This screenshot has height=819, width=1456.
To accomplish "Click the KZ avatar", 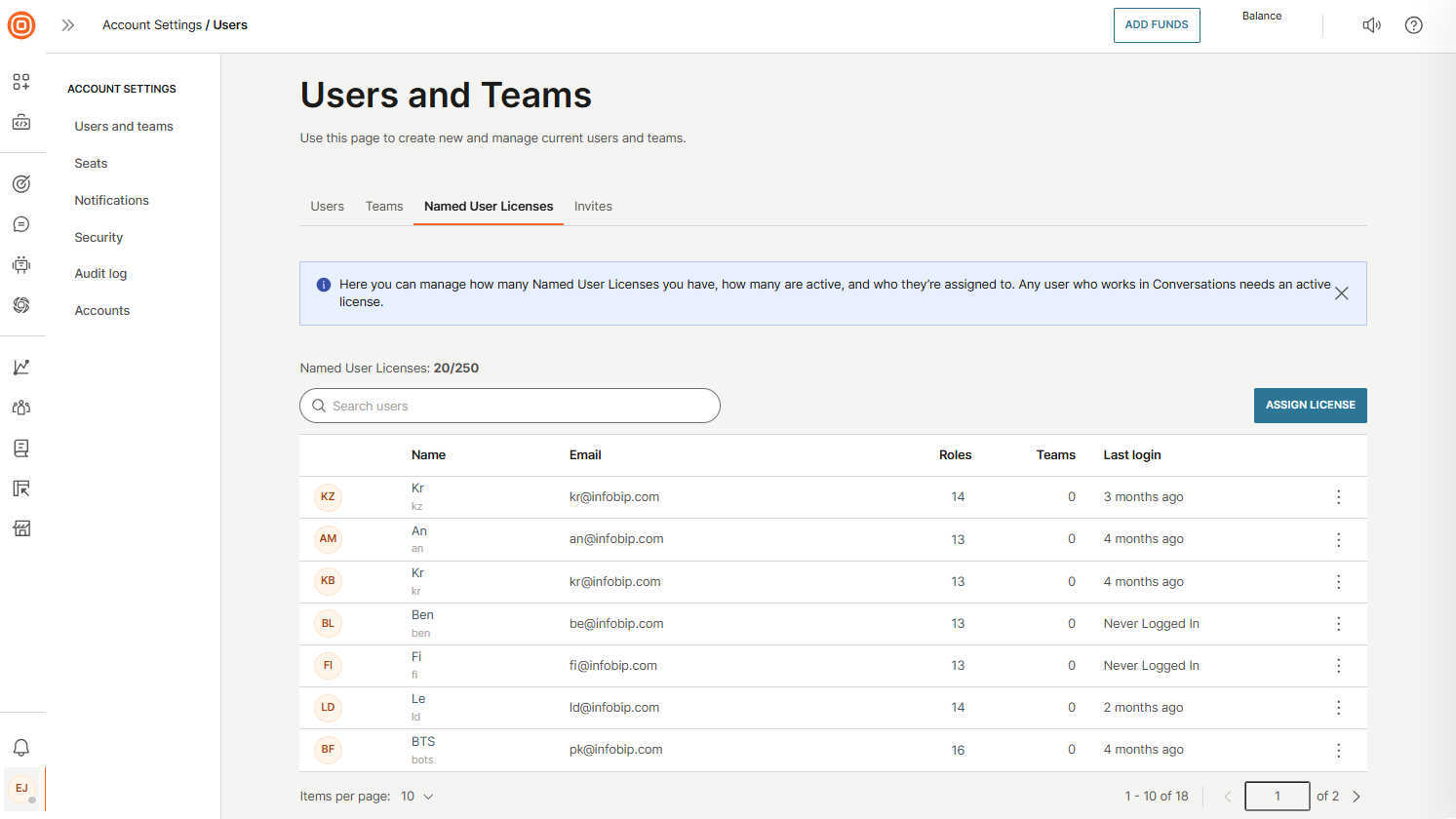I will click(x=328, y=497).
